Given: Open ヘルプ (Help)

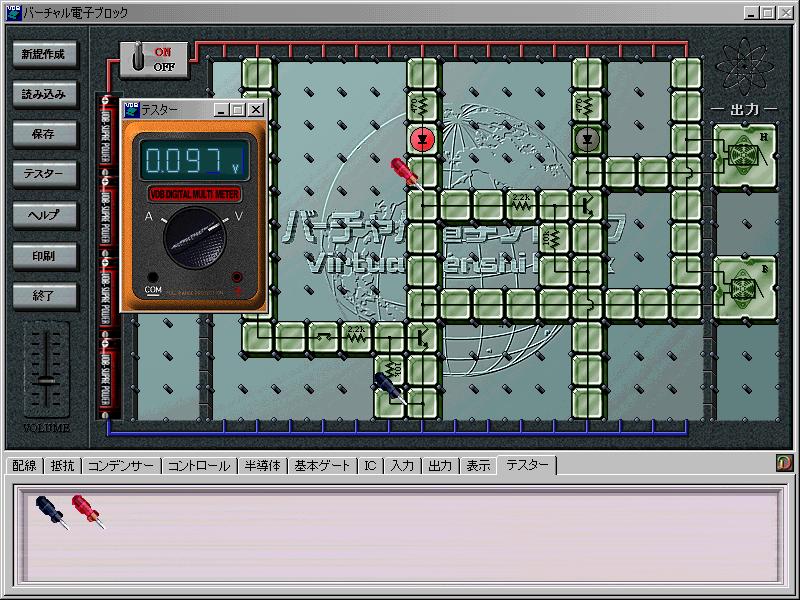Looking at the screenshot, I should pos(45,215).
